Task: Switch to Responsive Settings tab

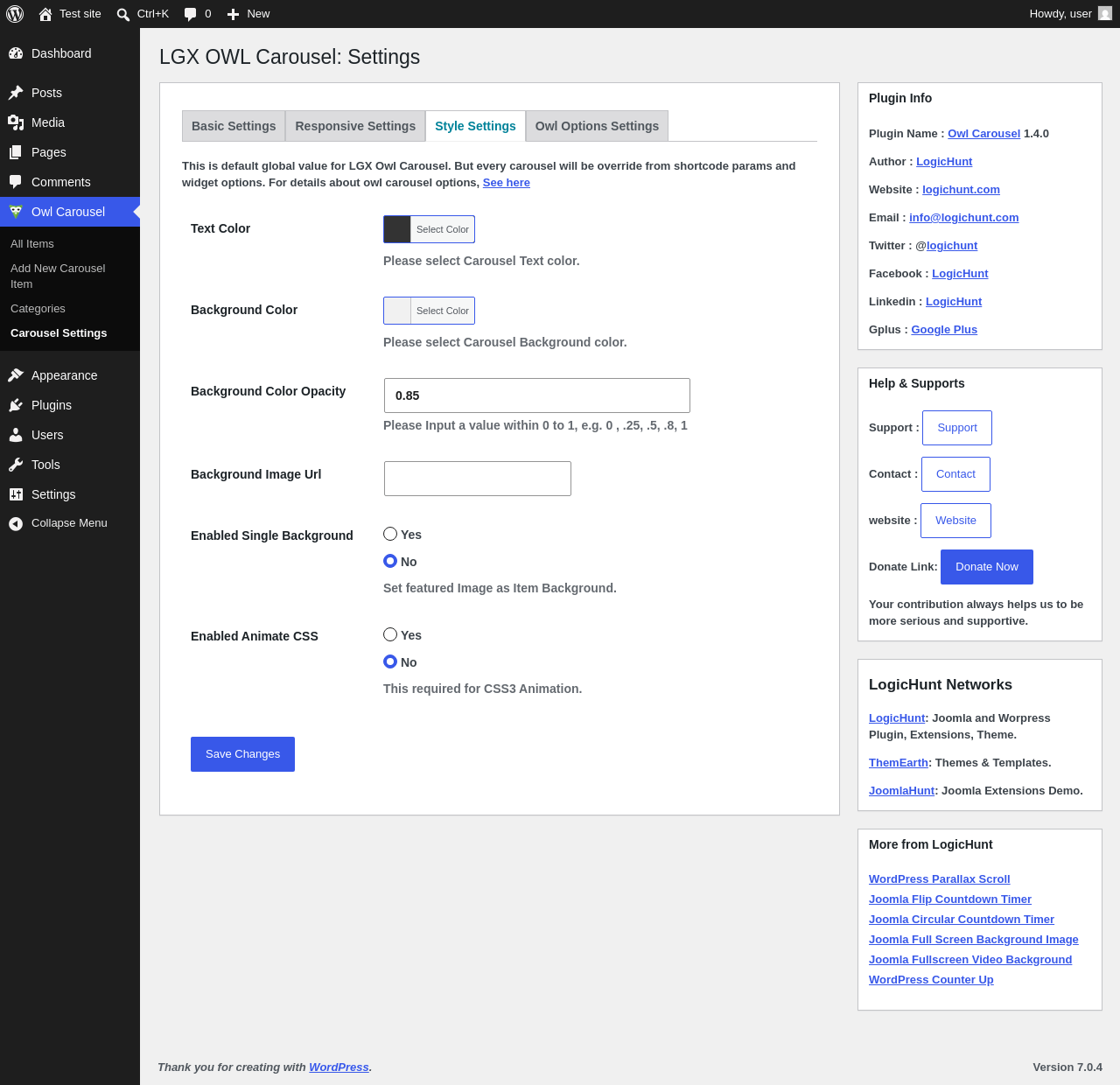Action: coord(355,126)
